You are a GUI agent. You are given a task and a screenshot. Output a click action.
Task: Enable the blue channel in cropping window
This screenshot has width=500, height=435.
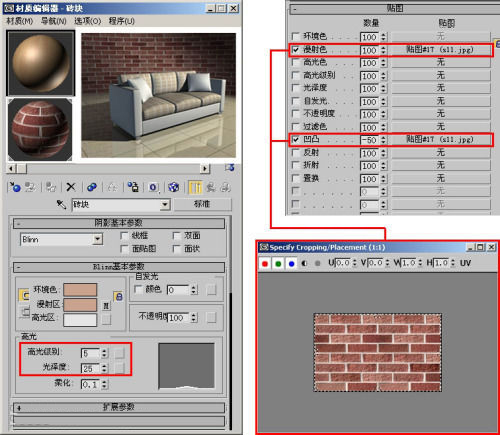point(291,263)
